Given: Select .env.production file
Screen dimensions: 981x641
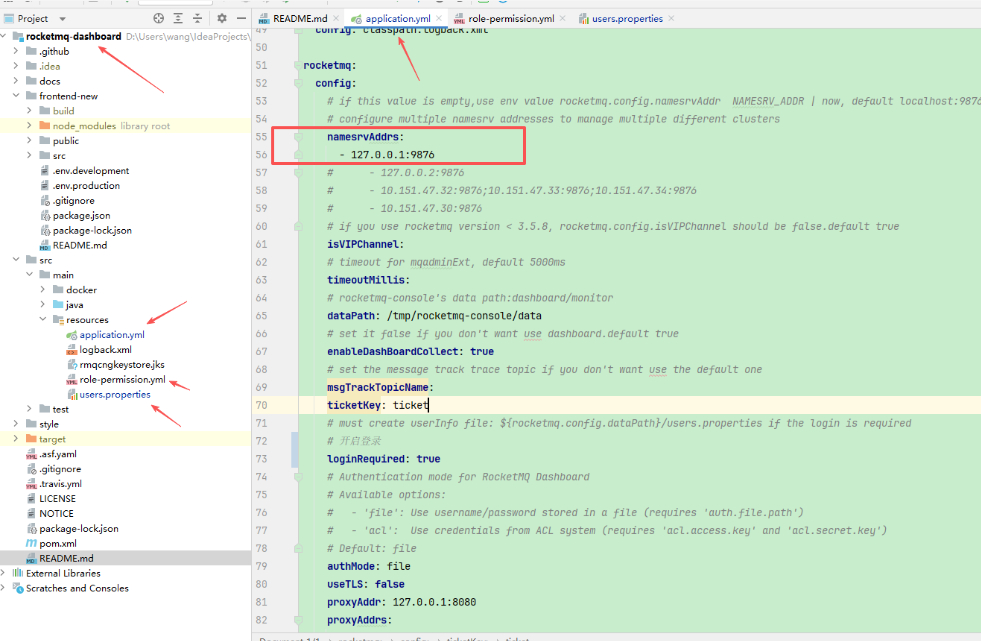Looking at the screenshot, I should 86,186.
